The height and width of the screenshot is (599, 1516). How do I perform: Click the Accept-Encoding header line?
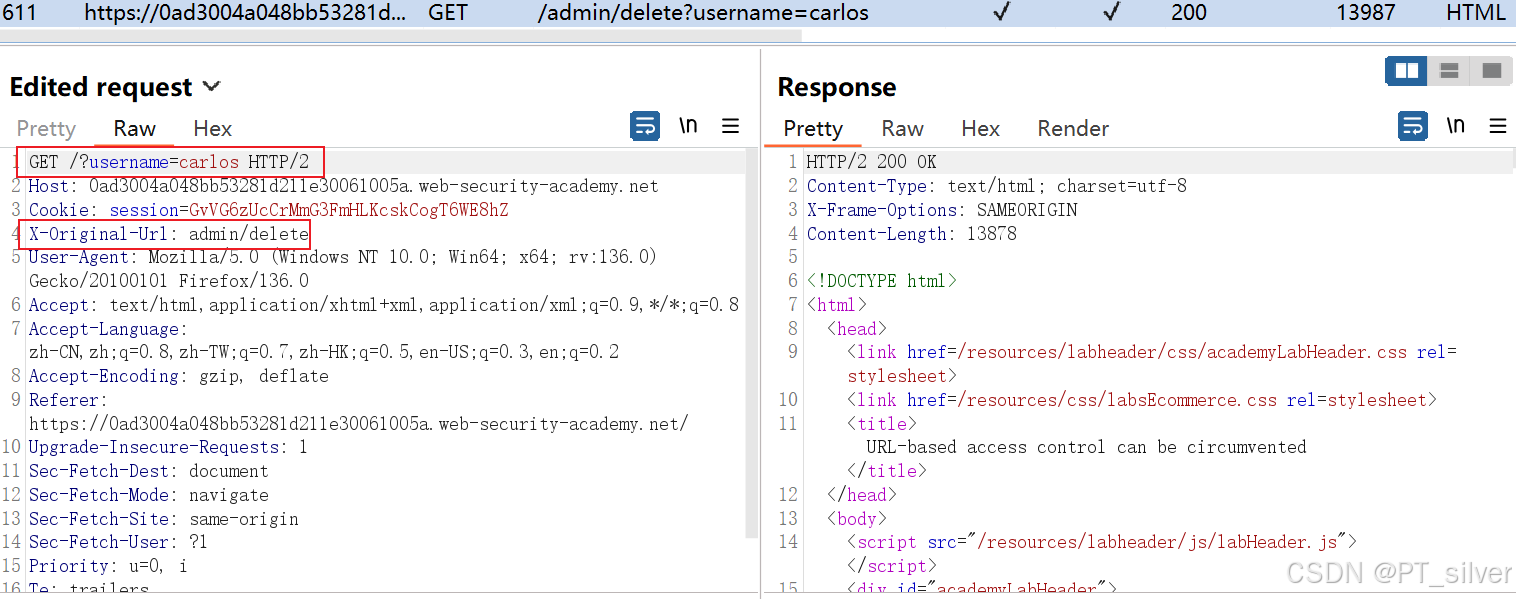click(x=178, y=376)
